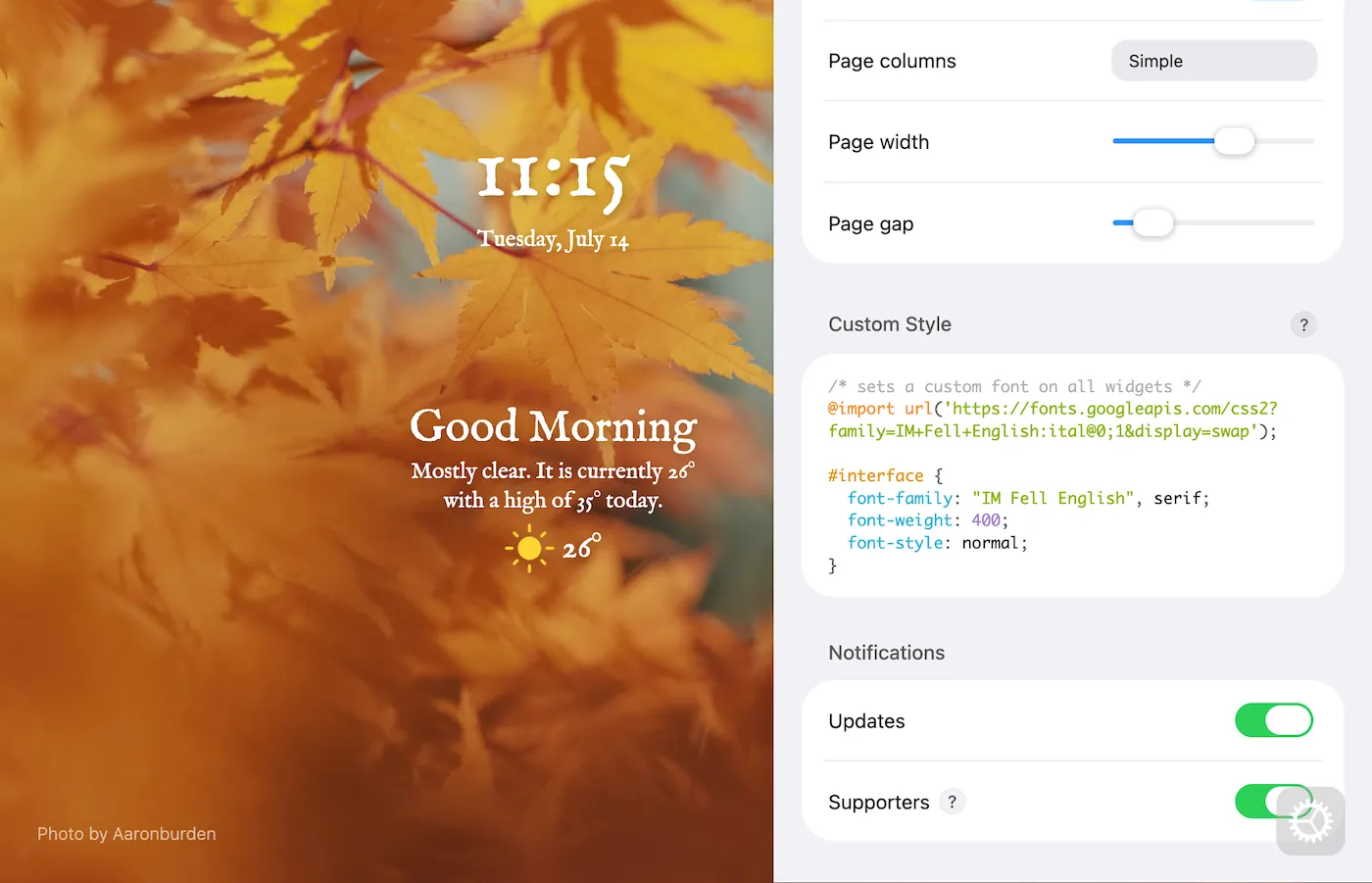
Task: Click the @import url line in code
Action: 1053,419
